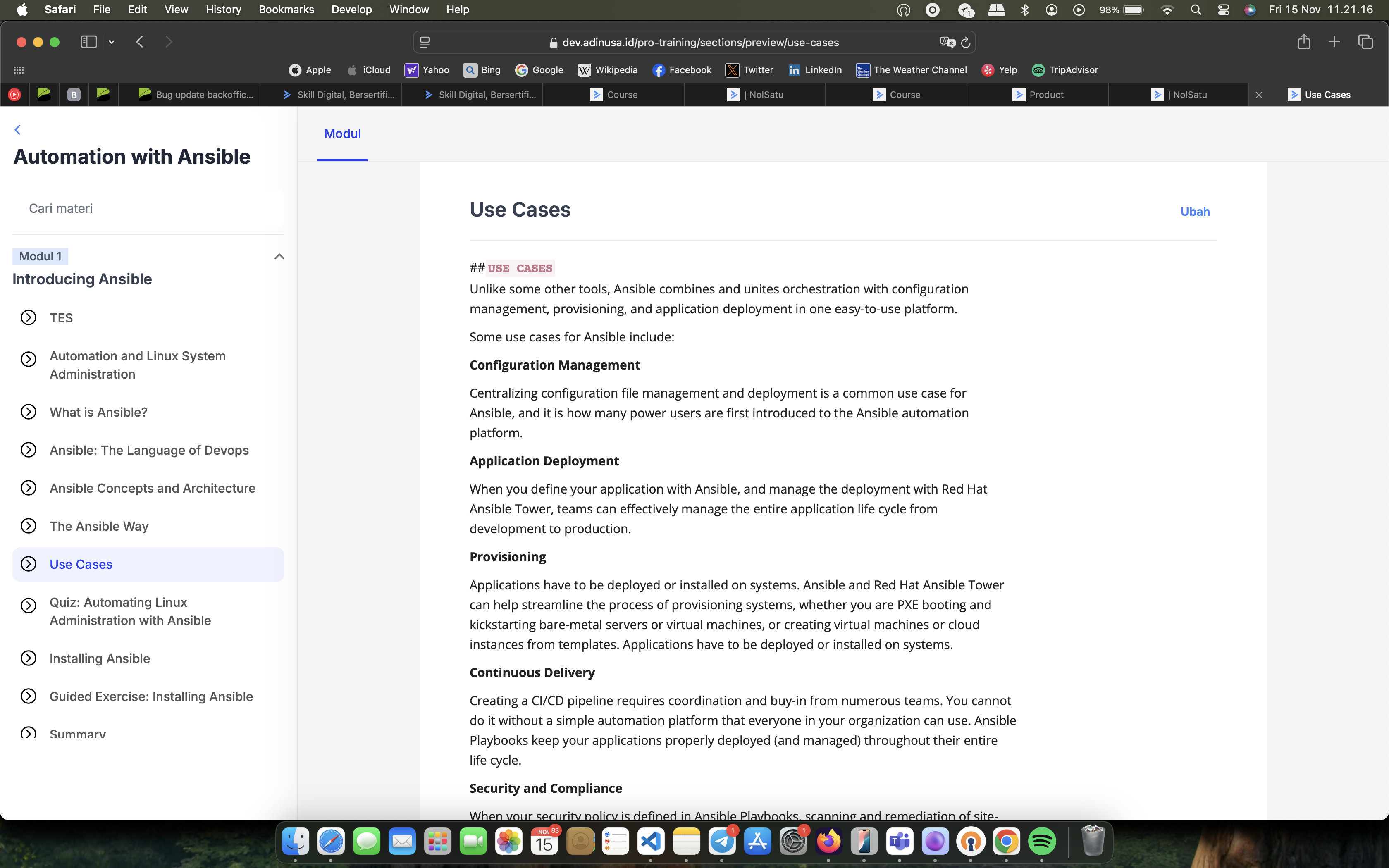The image size is (1389, 868).
Task: Open the TripAdvisor bookmark
Action: point(1065,70)
